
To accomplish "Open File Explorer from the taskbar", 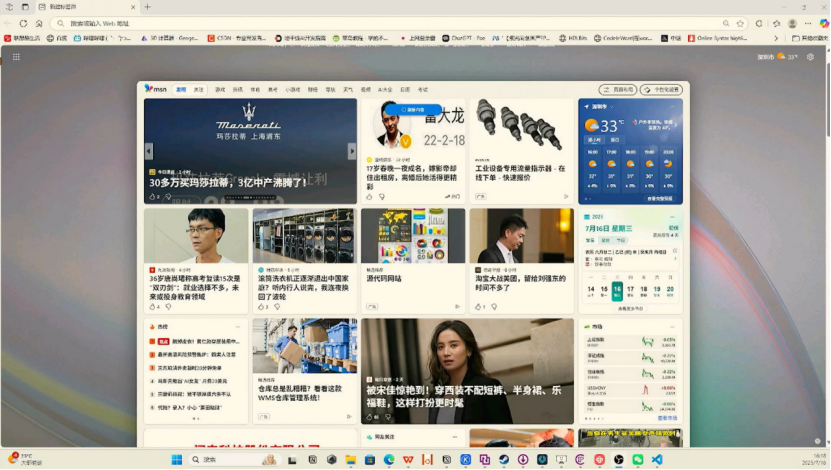I will 350,459.
